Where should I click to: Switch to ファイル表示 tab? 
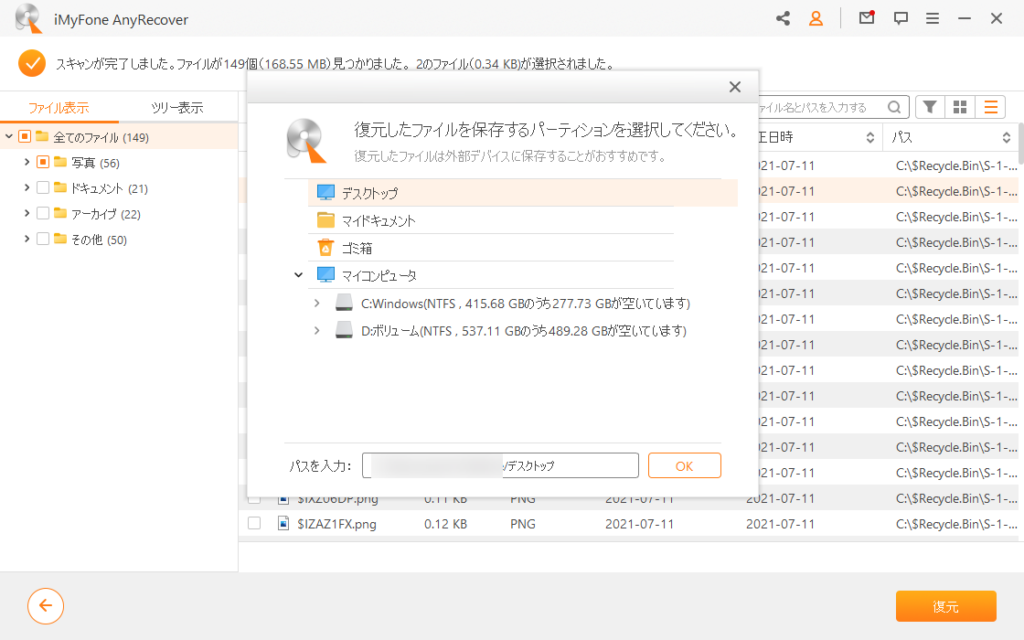[59, 108]
